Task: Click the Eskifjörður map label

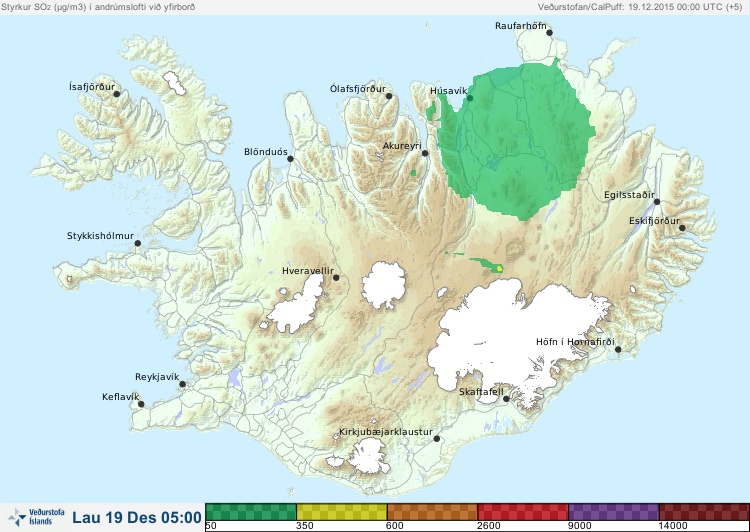Action: click(x=654, y=221)
